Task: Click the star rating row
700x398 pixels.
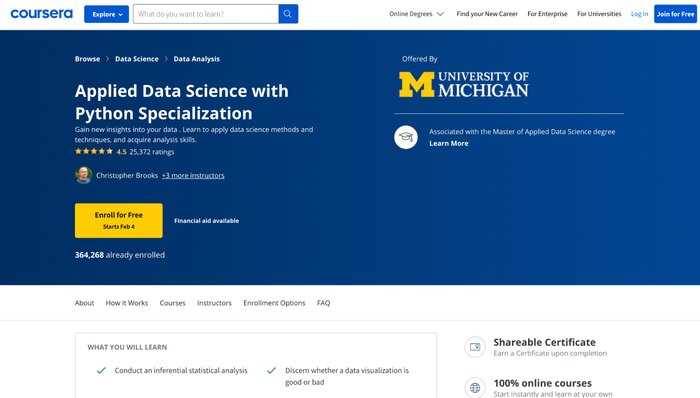Action: (x=94, y=152)
